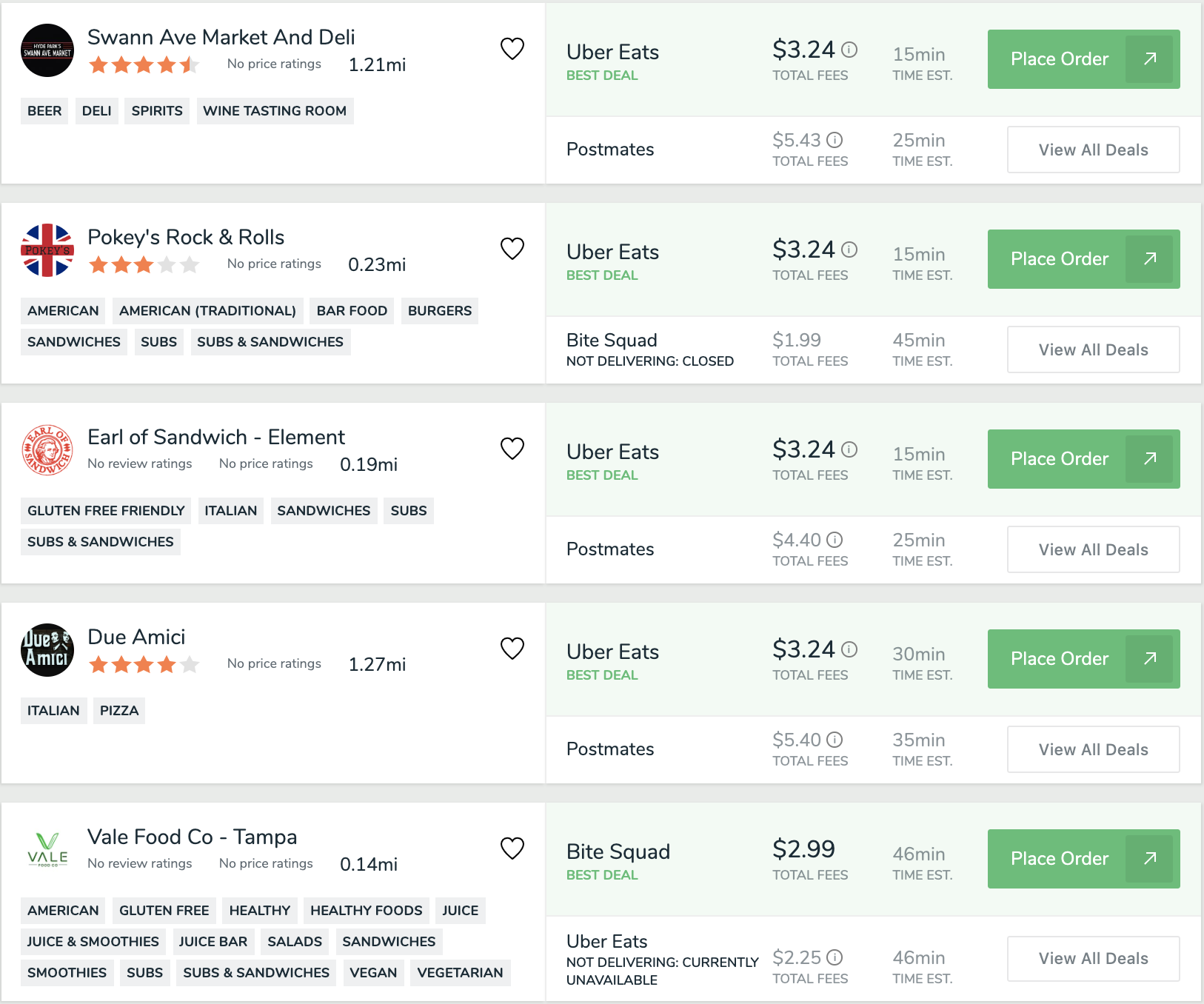Select GLUTEN FREE FRIENDLY tag
Screen dimensions: 1204x1004
coord(106,511)
